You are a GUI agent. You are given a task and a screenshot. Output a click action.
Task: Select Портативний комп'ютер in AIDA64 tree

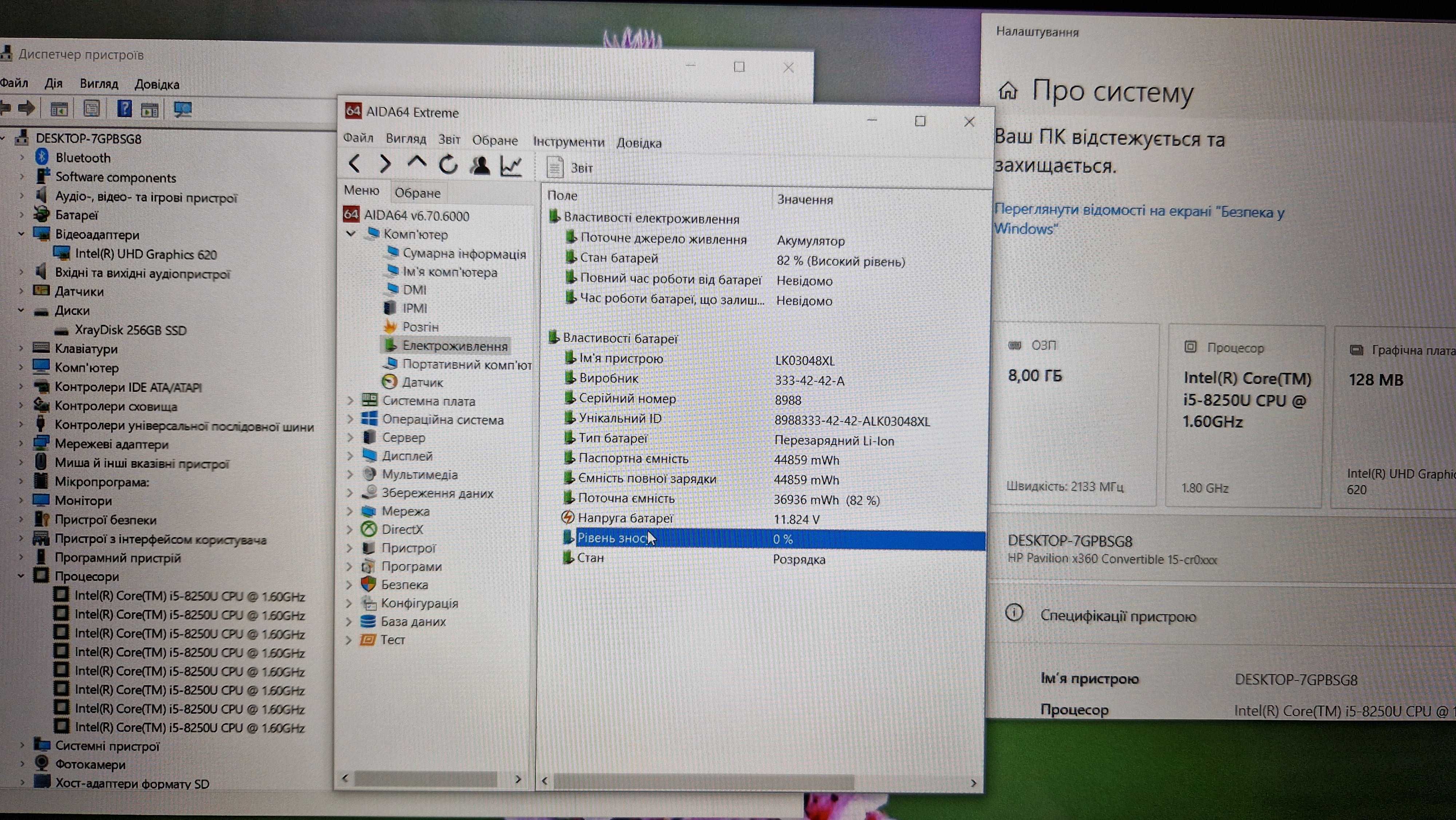coord(466,365)
